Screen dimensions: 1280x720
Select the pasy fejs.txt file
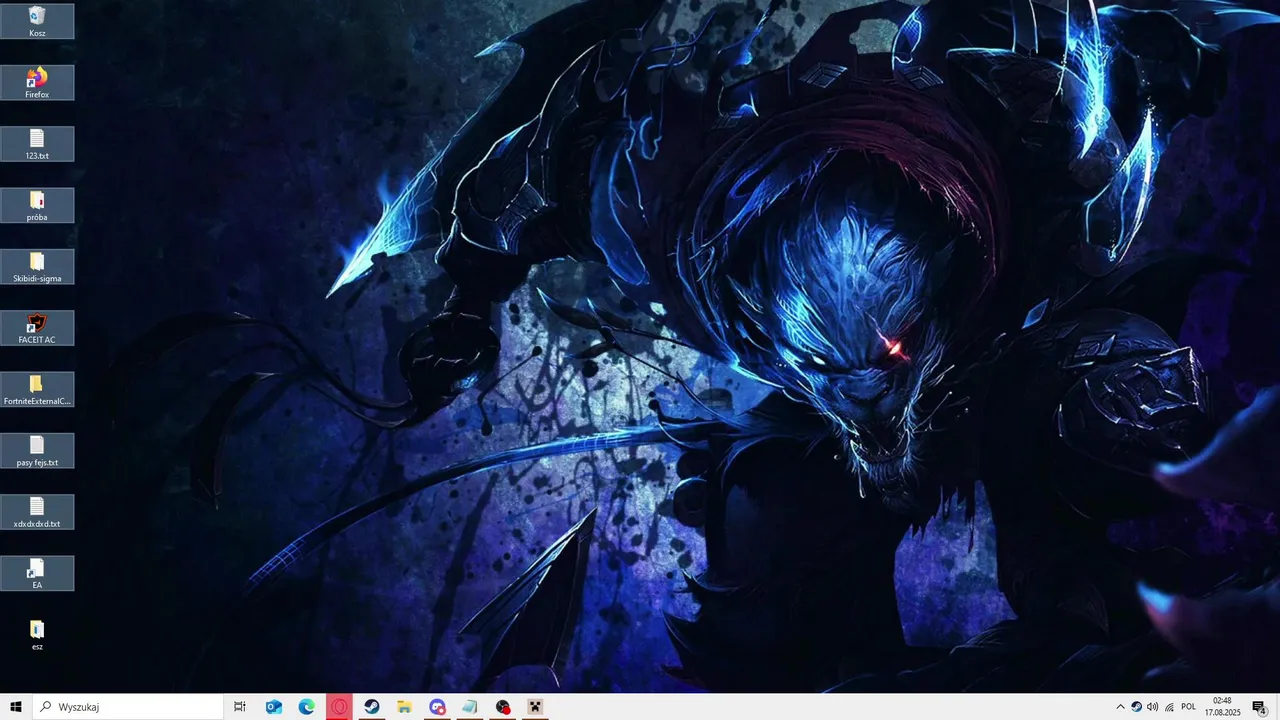[x=37, y=450]
